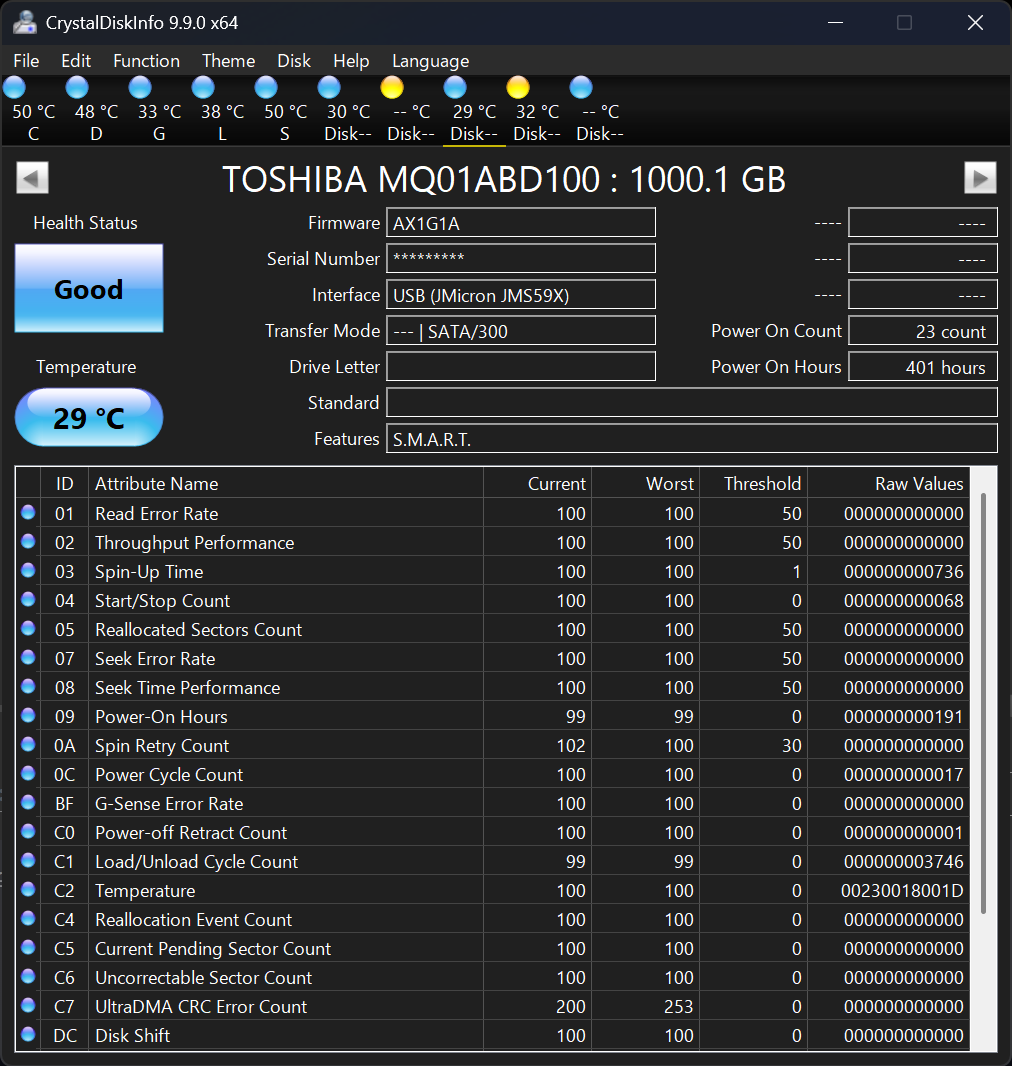
Task: Click the empty Drive Letter field
Action: coord(521,367)
